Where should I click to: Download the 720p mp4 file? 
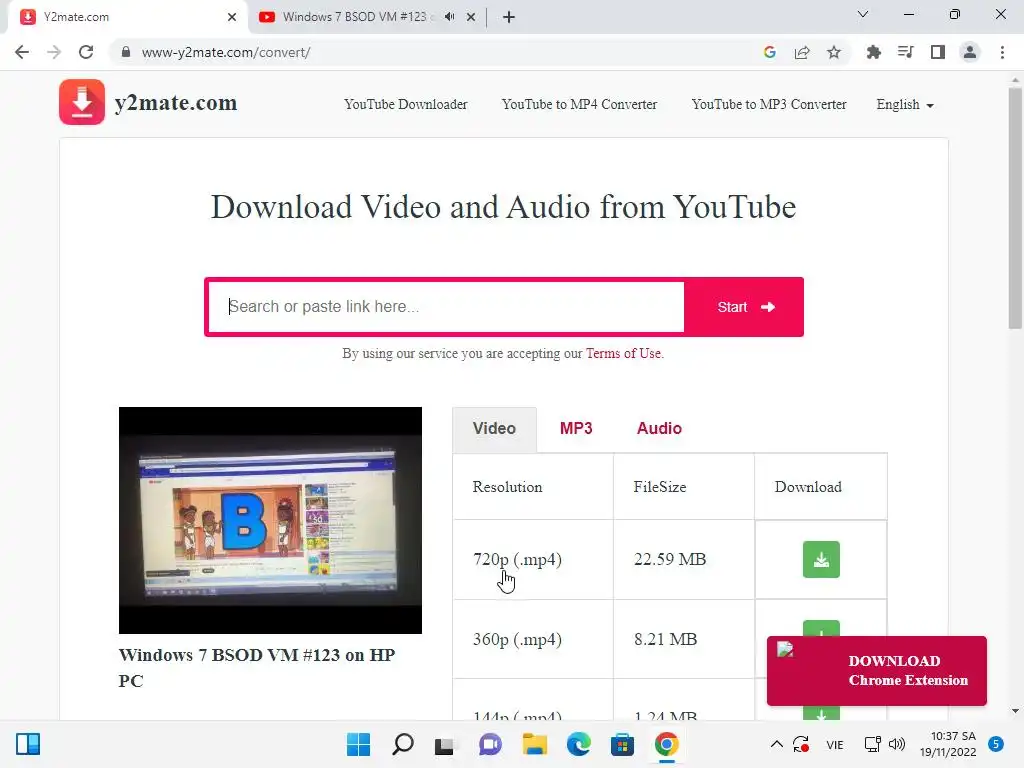821,560
